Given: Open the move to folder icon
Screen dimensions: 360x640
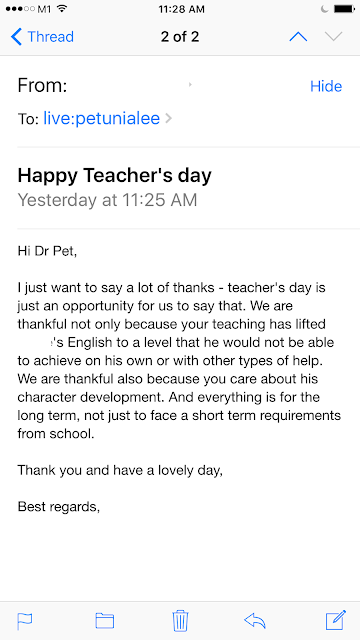Looking at the screenshot, I should pyautogui.click(x=104, y=621).
